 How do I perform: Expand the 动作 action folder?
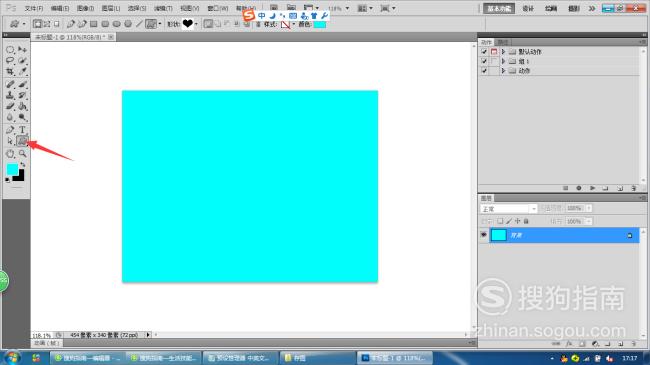coord(503,71)
